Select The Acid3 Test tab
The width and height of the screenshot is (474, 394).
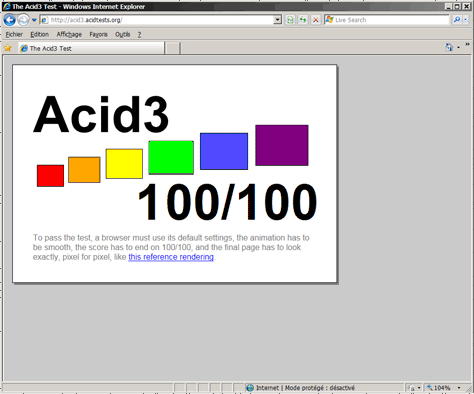(91, 48)
